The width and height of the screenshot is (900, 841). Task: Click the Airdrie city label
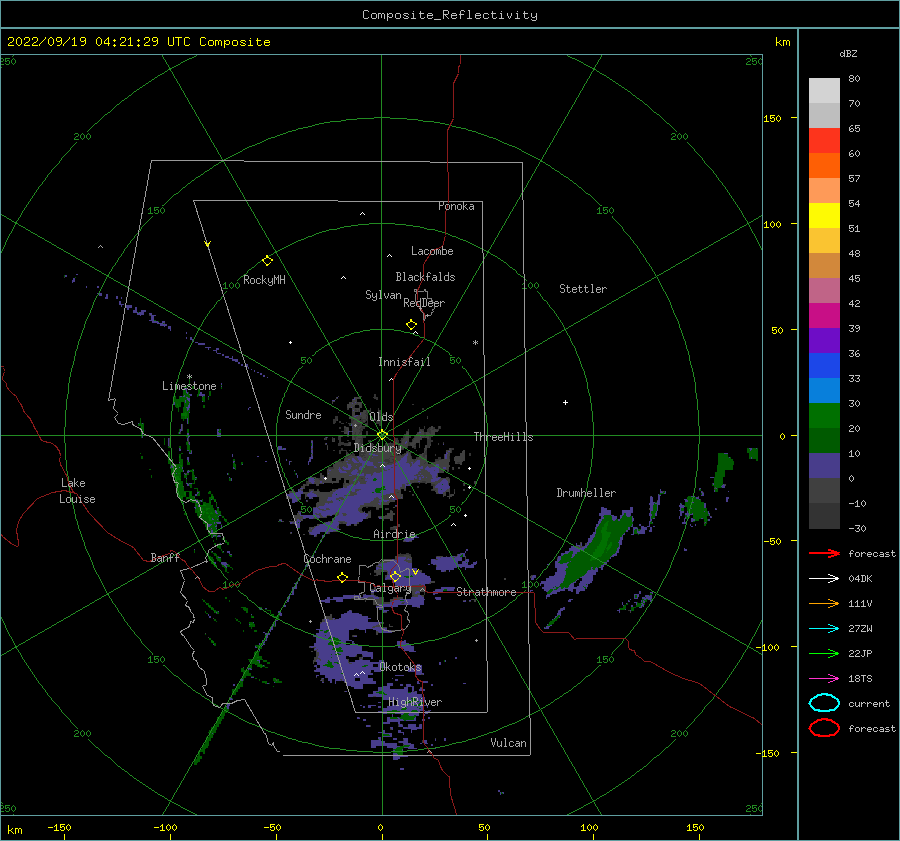click(x=394, y=534)
